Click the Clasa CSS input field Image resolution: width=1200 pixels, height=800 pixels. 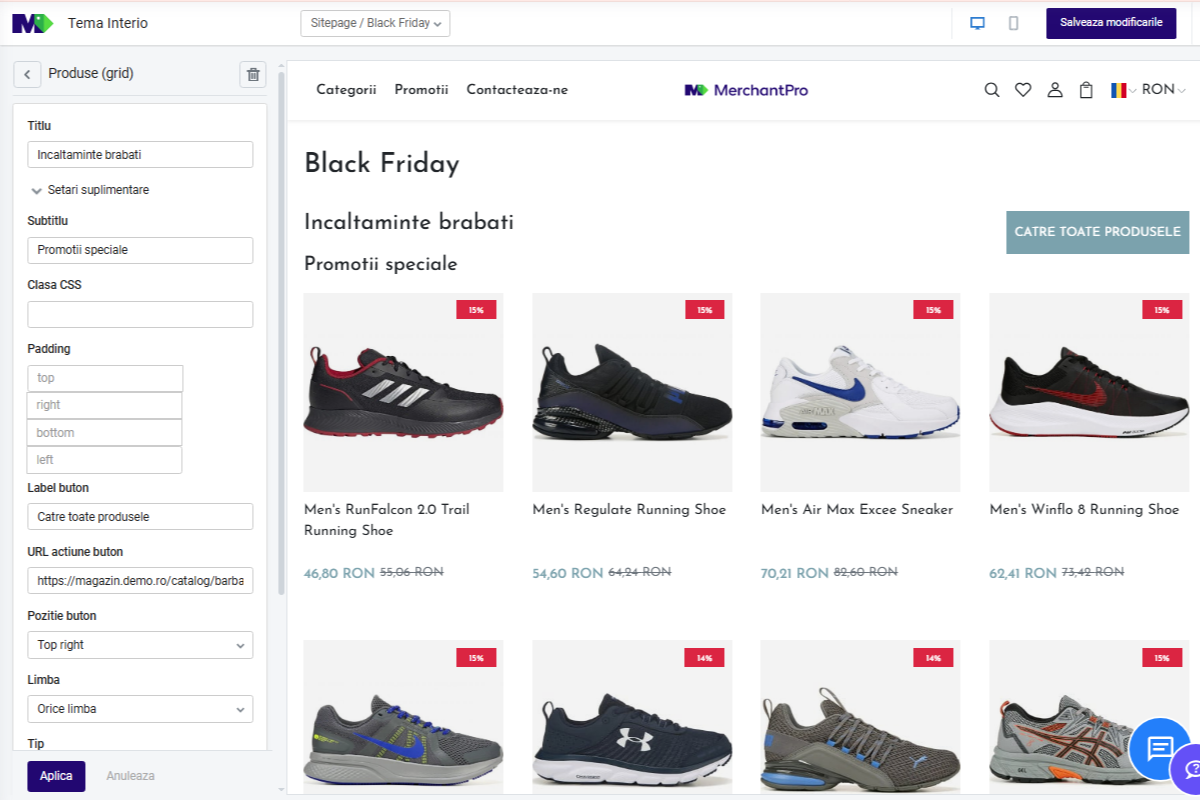point(140,315)
